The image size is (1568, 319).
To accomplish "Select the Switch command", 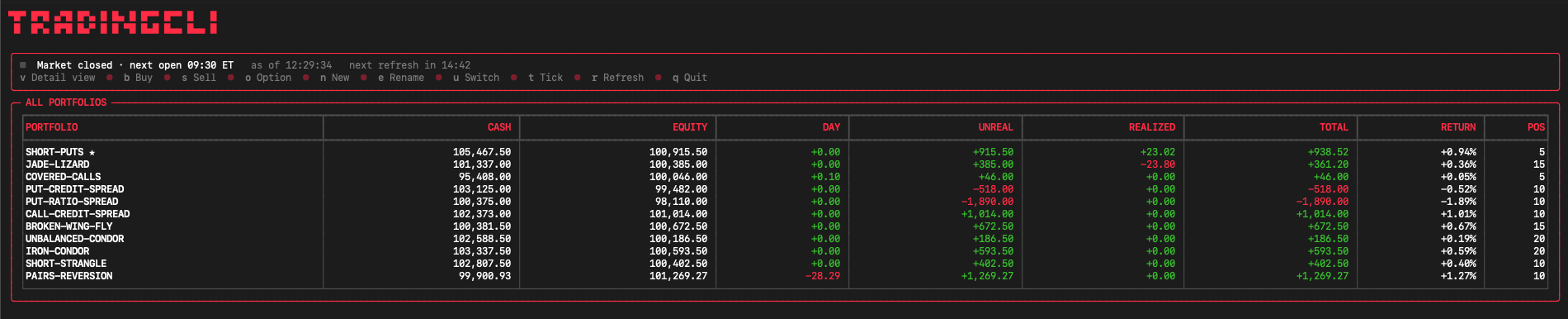I will 476,78.
